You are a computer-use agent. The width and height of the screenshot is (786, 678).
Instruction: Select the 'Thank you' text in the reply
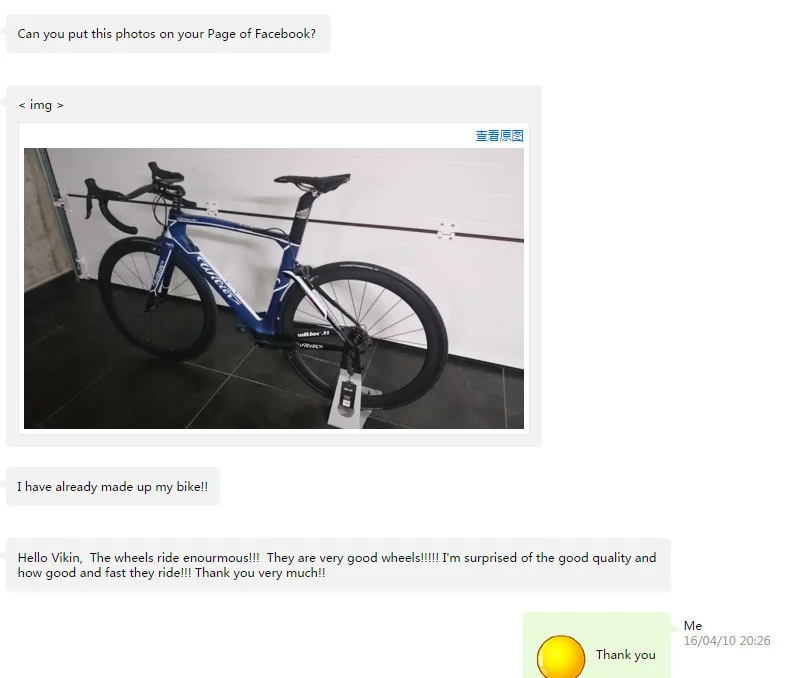(x=626, y=655)
